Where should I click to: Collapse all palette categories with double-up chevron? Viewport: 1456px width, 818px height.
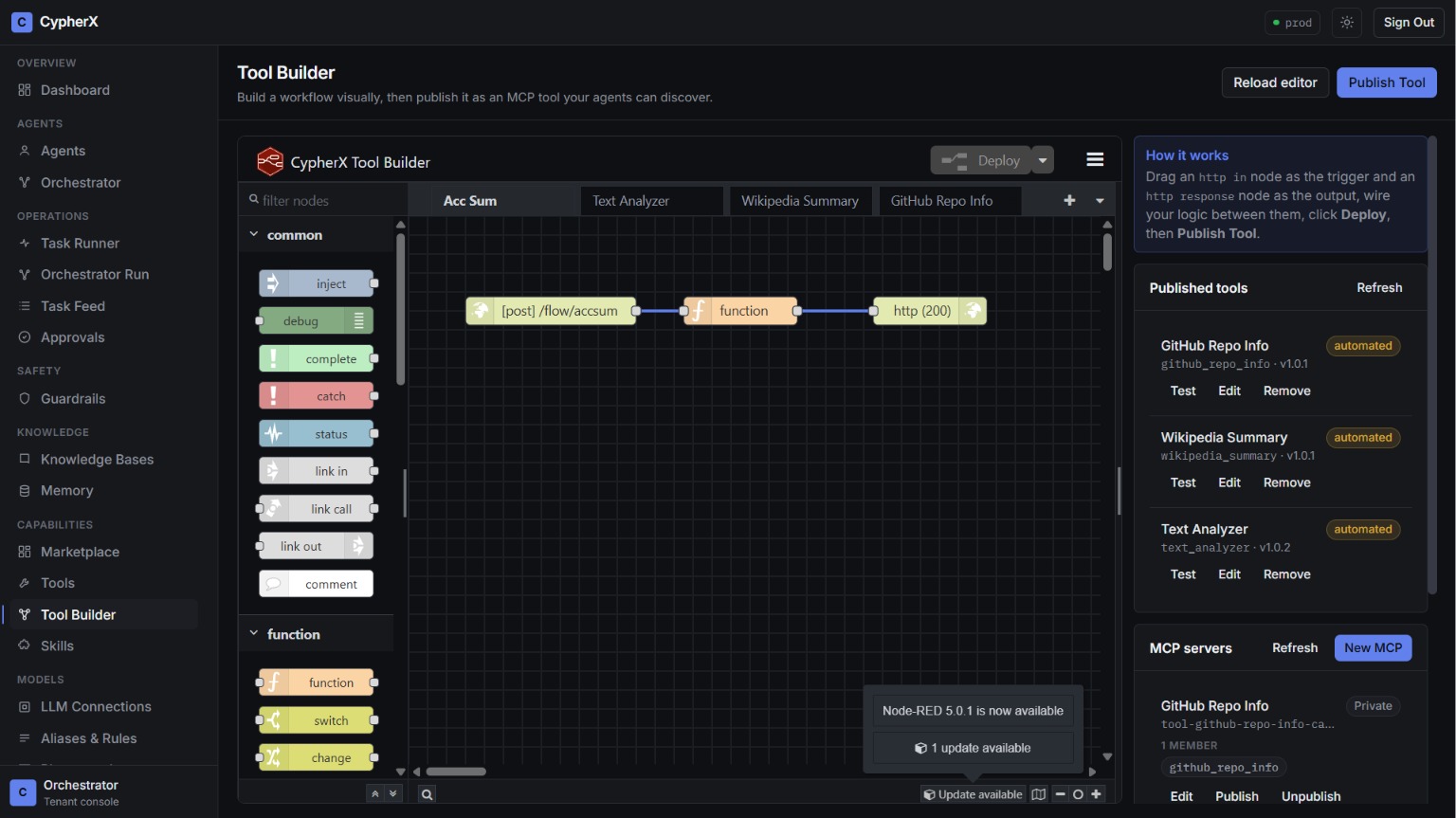click(375, 794)
